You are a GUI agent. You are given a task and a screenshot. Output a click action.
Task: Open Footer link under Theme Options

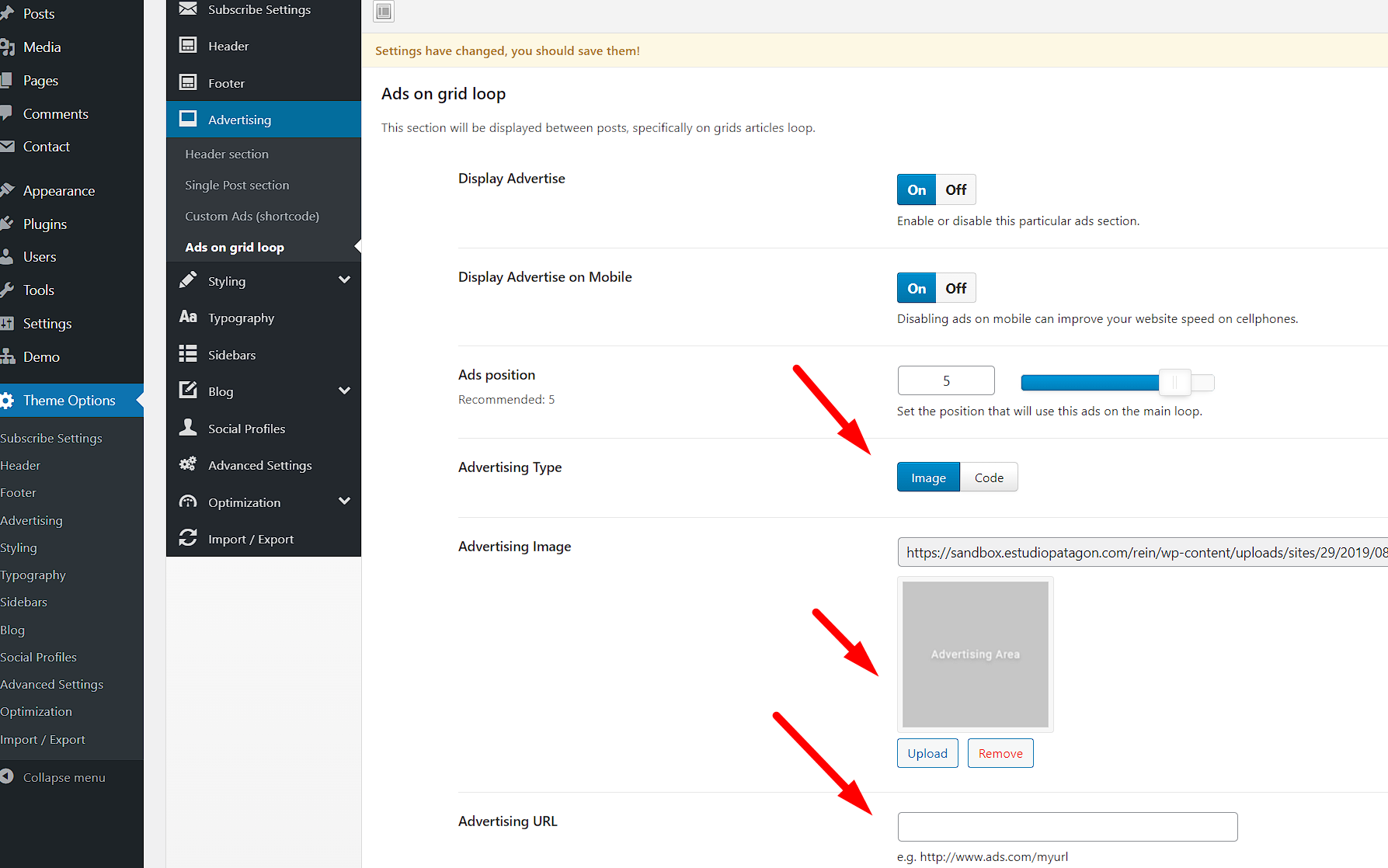point(18,492)
